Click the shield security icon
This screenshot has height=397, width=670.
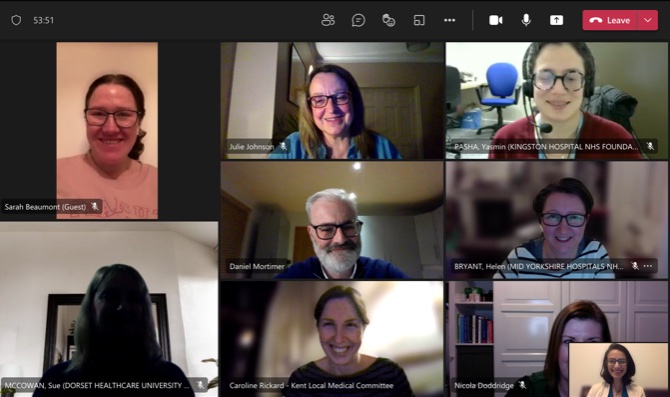pyautogui.click(x=16, y=20)
